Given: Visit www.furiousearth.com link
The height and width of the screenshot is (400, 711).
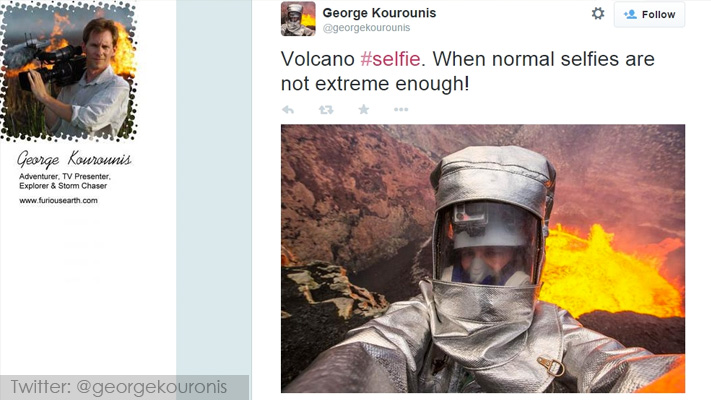Looking at the screenshot, I should [x=58, y=200].
